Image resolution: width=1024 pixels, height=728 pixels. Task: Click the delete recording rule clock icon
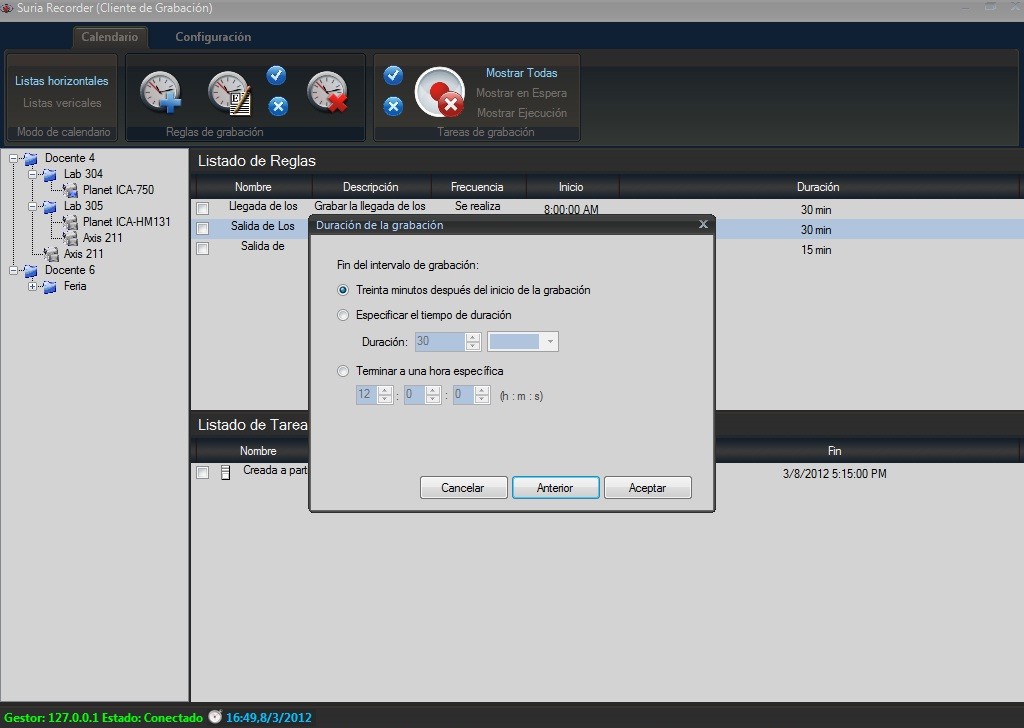coord(327,92)
